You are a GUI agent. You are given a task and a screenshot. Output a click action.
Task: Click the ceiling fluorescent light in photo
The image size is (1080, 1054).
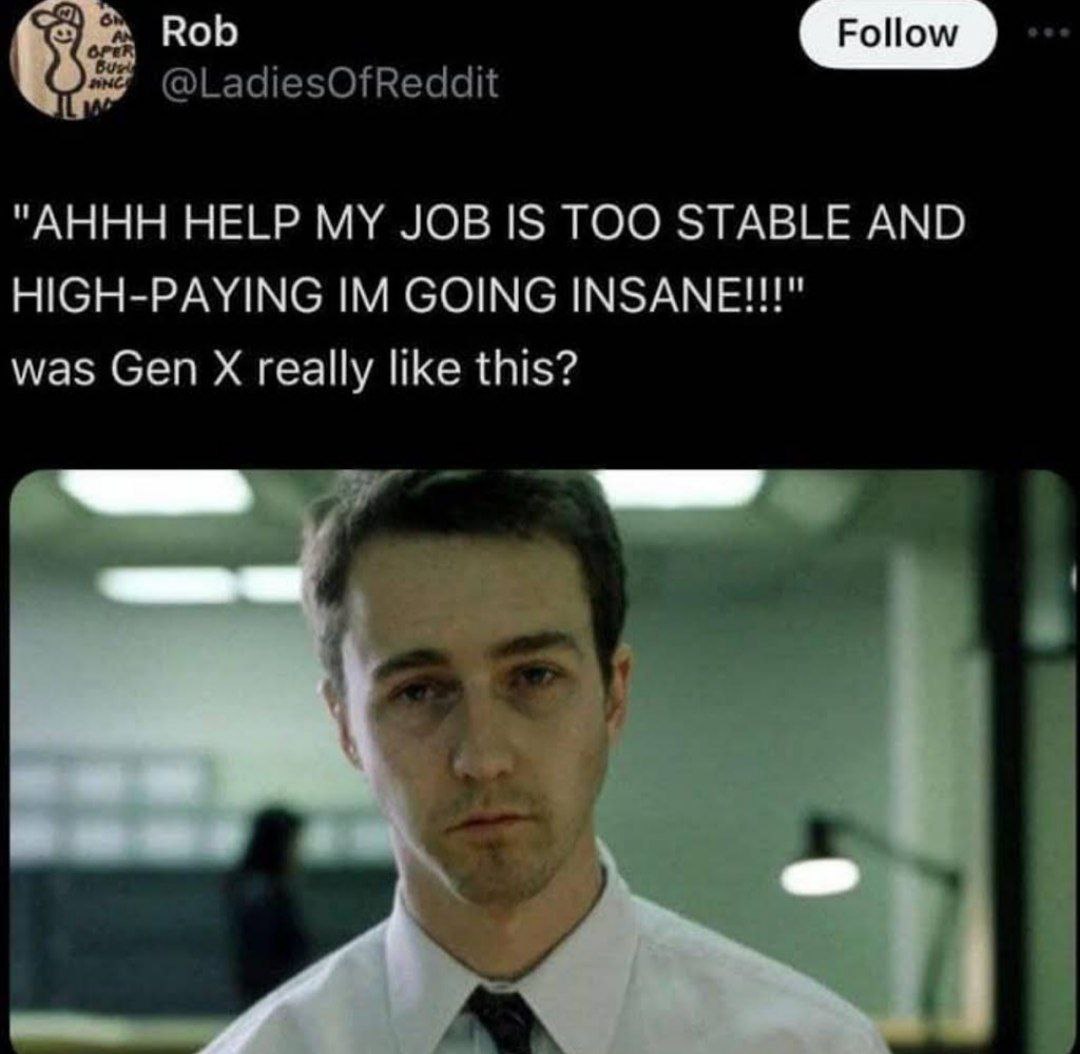(x=157, y=491)
